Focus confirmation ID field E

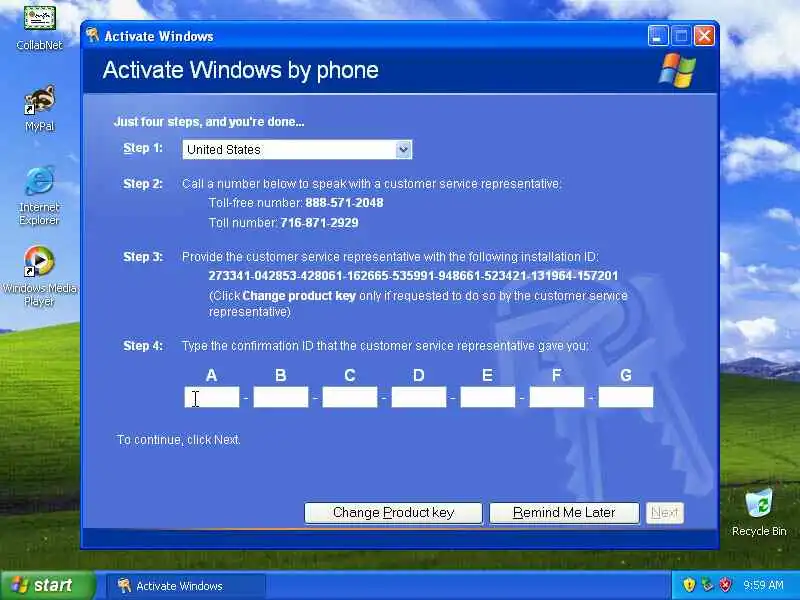[488, 397]
